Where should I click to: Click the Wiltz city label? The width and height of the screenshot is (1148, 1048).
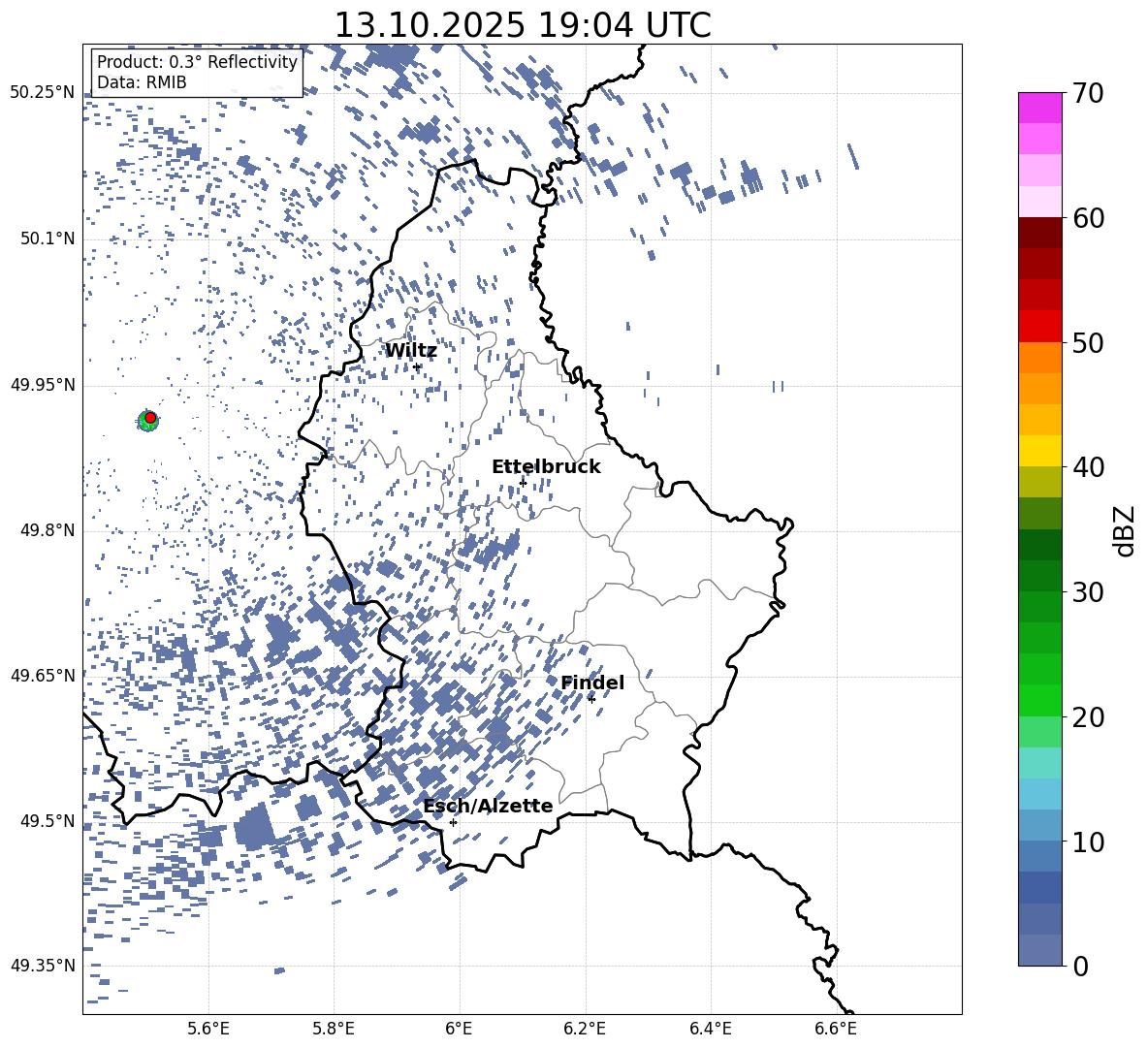(x=411, y=351)
